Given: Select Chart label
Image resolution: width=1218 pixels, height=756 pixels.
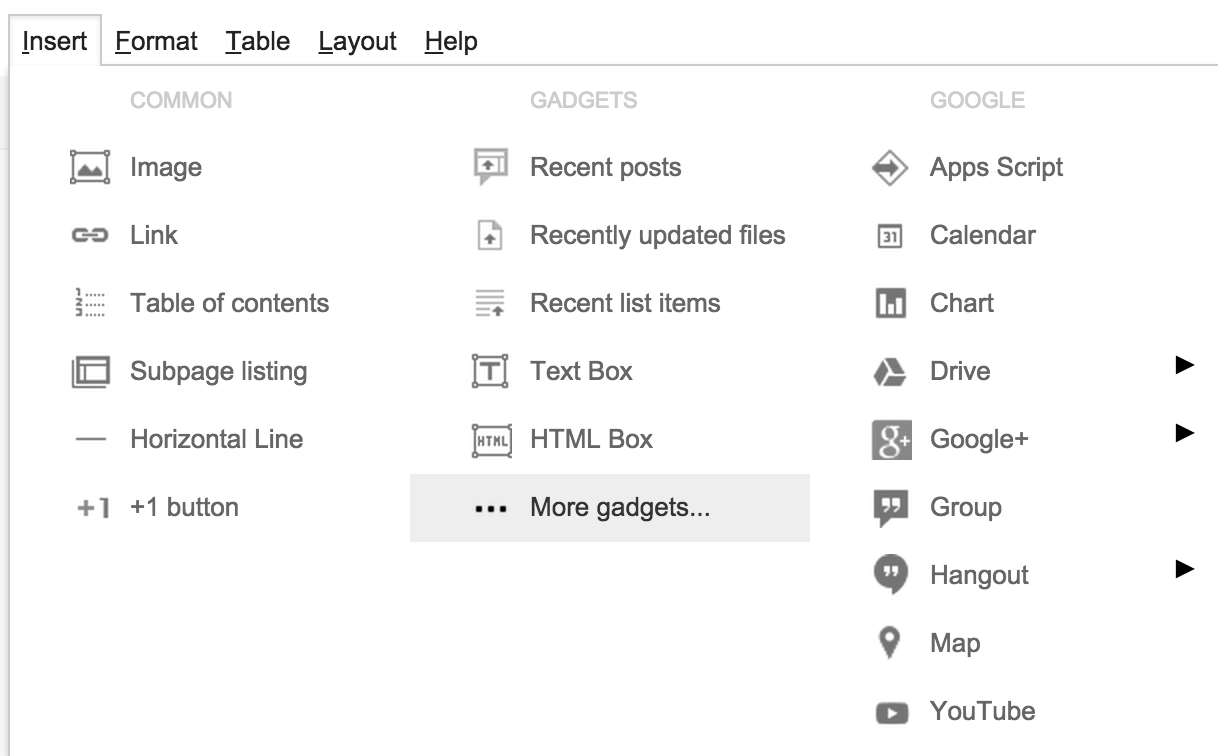Looking at the screenshot, I should (x=961, y=303).
